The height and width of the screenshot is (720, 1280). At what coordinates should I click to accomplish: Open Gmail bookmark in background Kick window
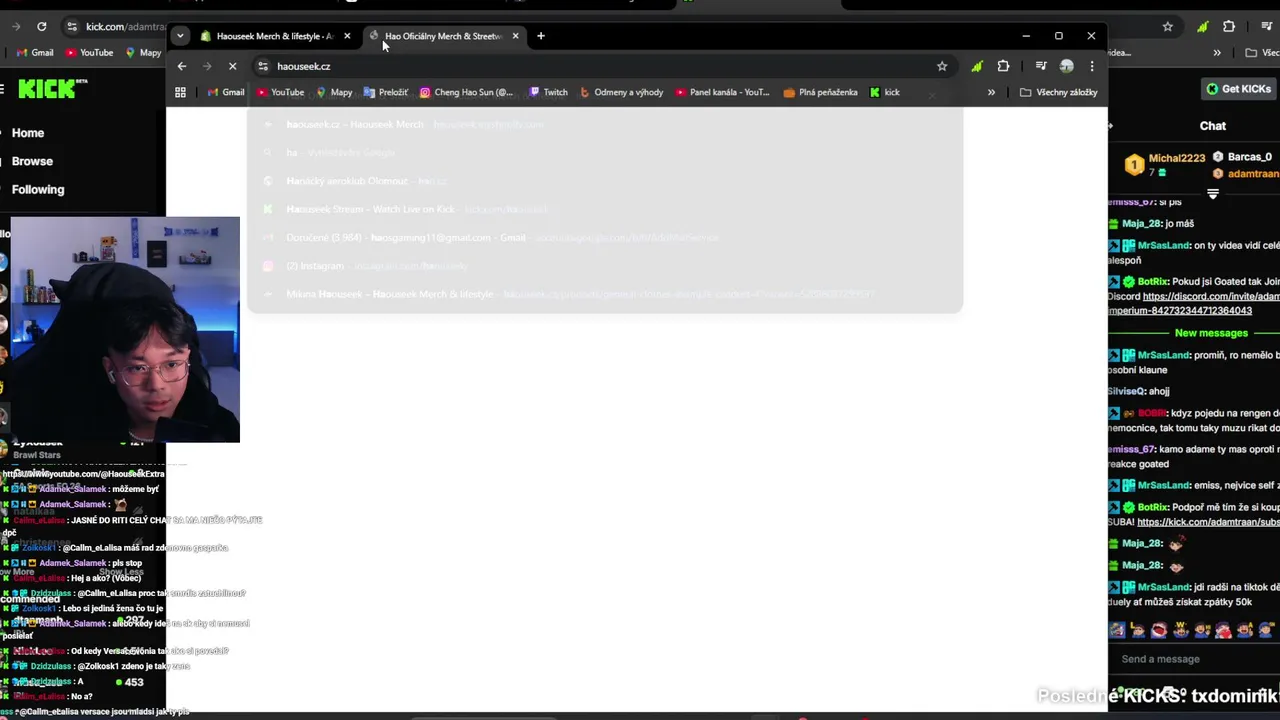point(34,52)
